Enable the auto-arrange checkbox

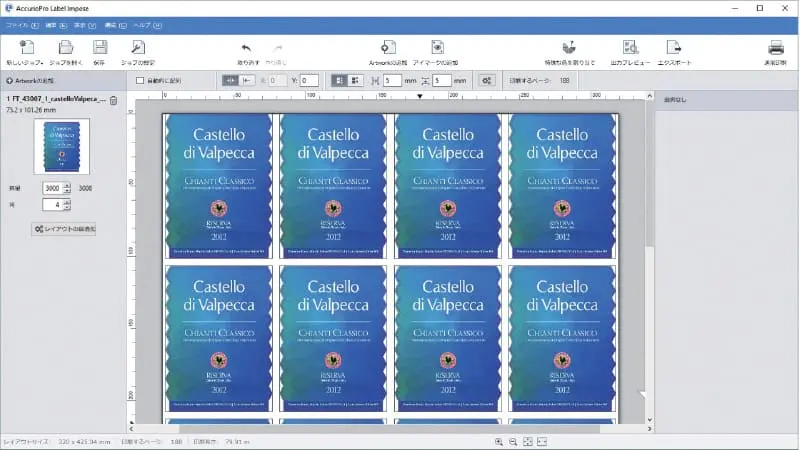pos(140,80)
